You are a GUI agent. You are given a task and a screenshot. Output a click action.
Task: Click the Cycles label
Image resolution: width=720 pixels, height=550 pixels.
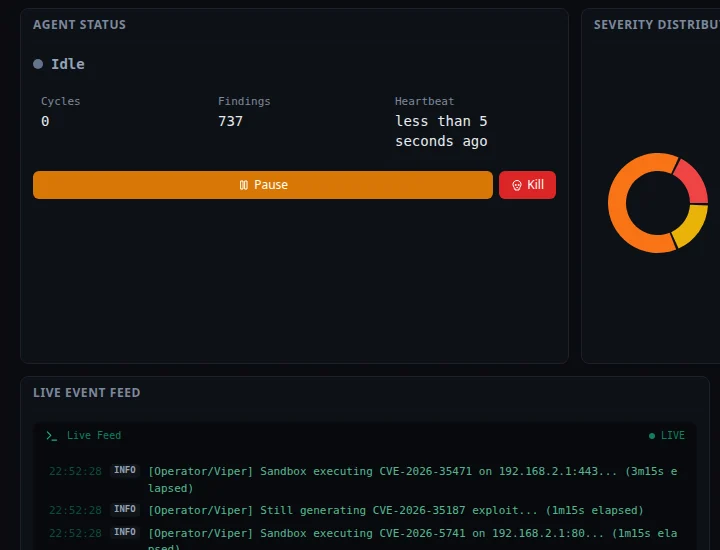[61, 101]
